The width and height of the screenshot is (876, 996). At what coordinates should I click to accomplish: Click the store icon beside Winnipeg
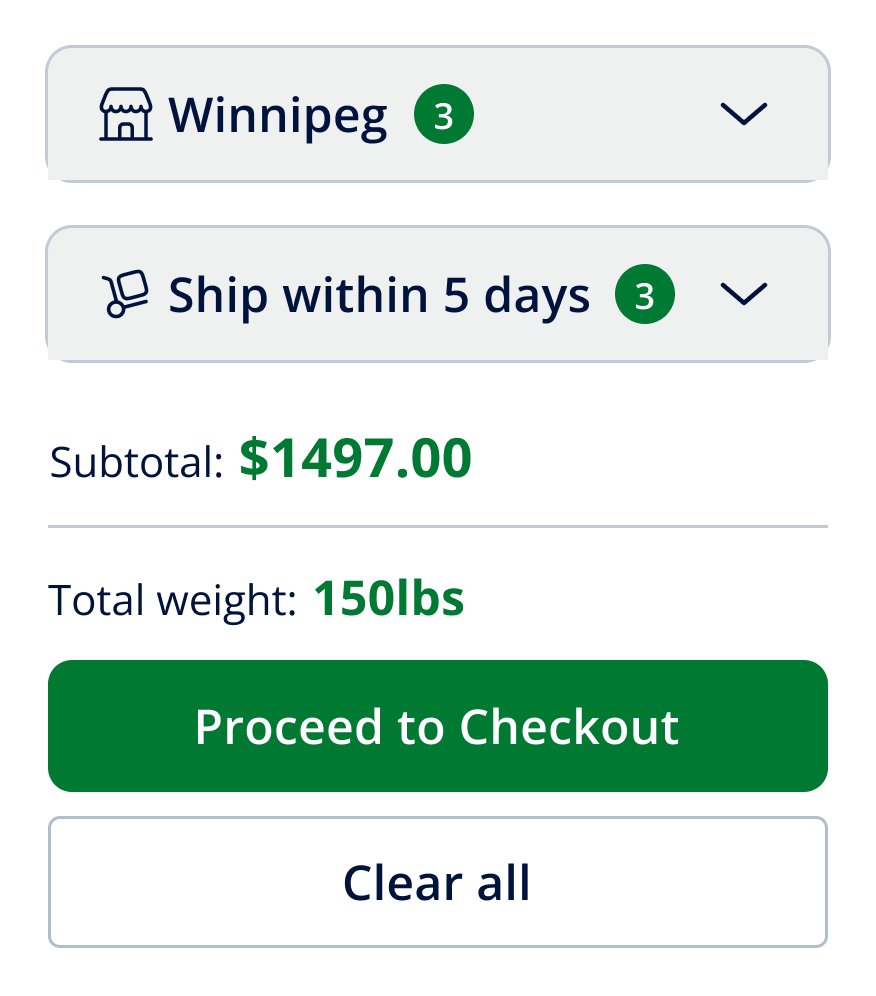(x=126, y=115)
